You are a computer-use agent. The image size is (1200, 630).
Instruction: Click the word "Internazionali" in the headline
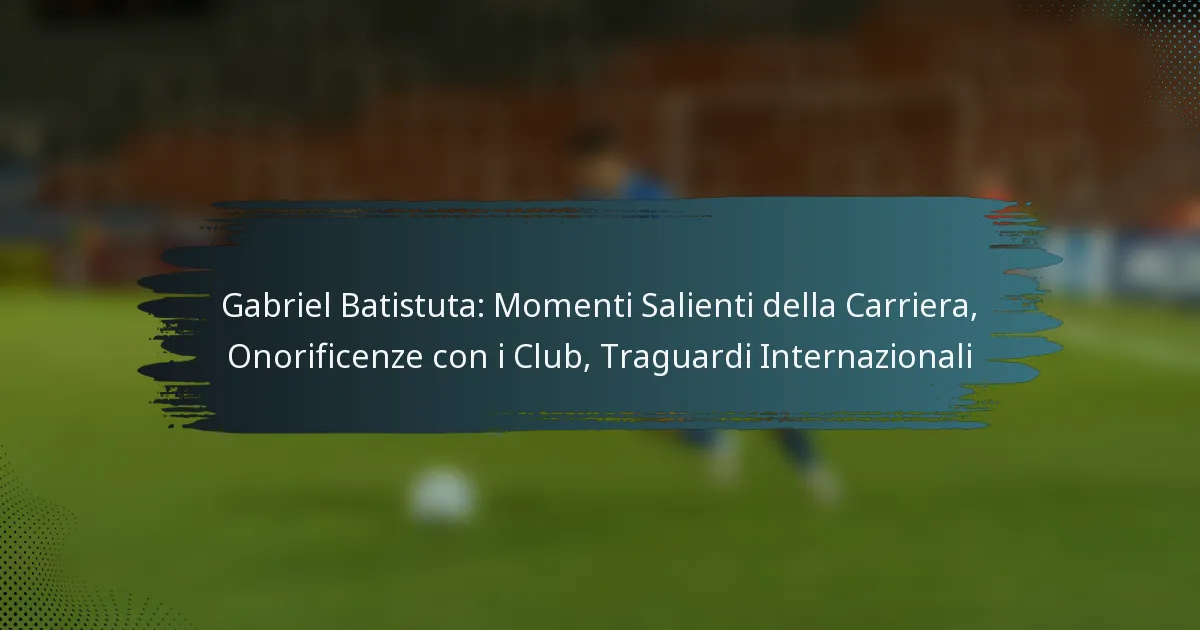(x=866, y=356)
